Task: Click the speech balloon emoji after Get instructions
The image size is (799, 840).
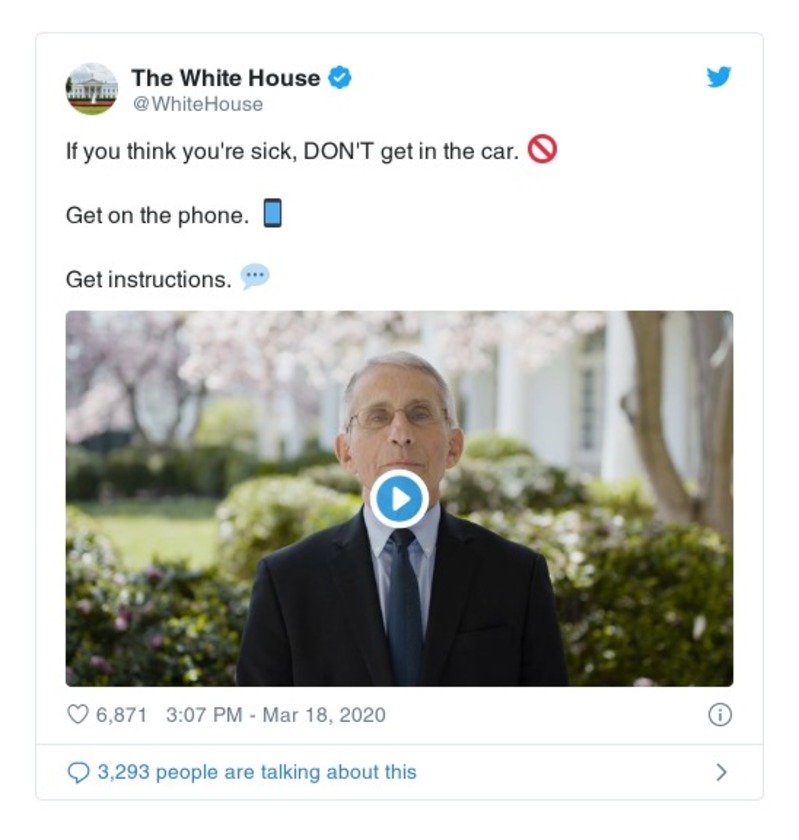Action: click(x=256, y=273)
